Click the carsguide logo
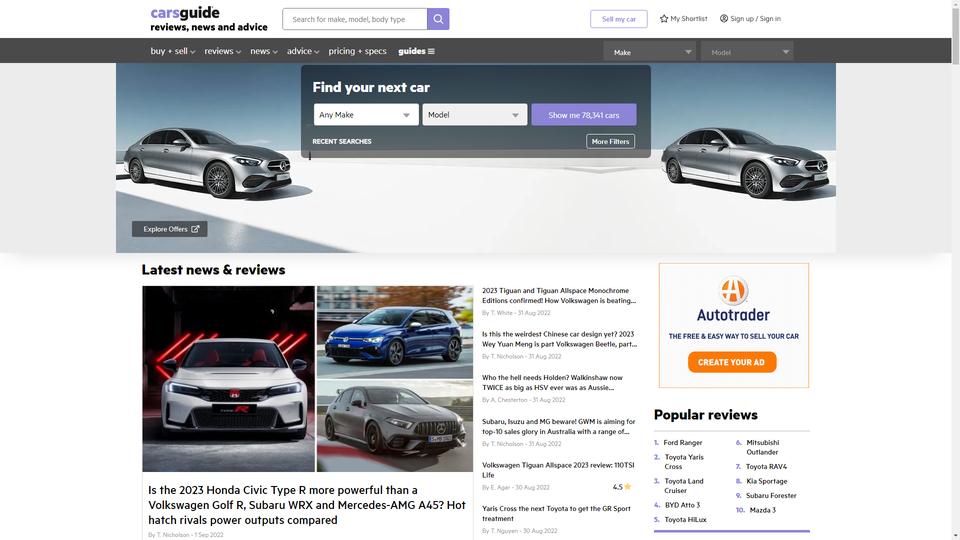 tap(209, 19)
